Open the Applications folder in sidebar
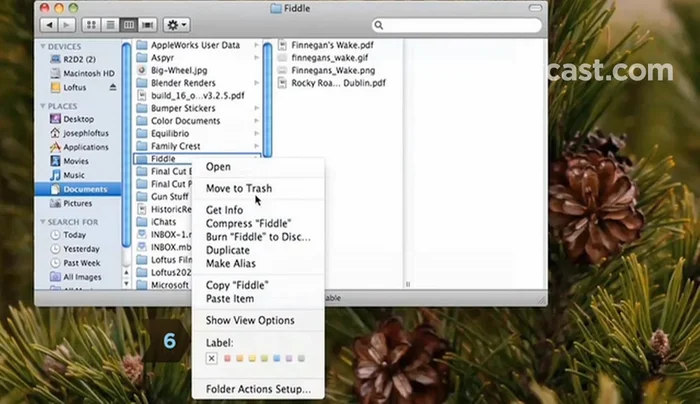The height and width of the screenshot is (404, 700). (84, 147)
